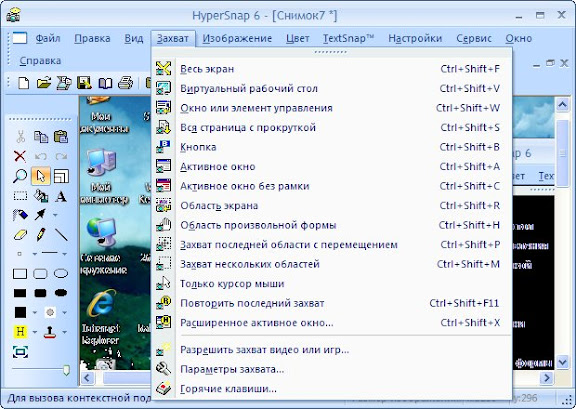576x409 pixels.
Task: Click the Save diskette icon in toolbar
Action: pos(84,83)
